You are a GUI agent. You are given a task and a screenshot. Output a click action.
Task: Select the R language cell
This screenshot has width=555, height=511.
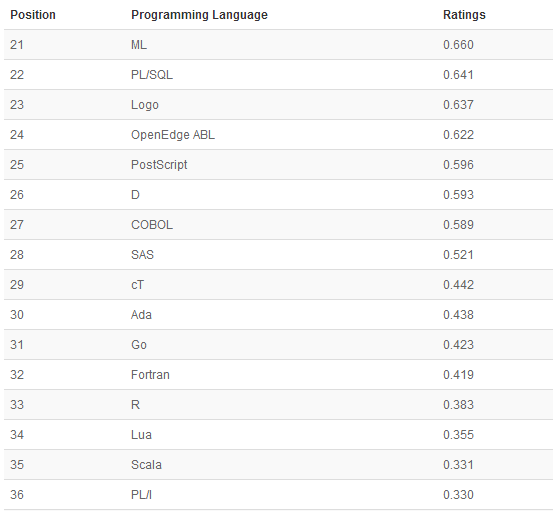[x=135, y=404]
